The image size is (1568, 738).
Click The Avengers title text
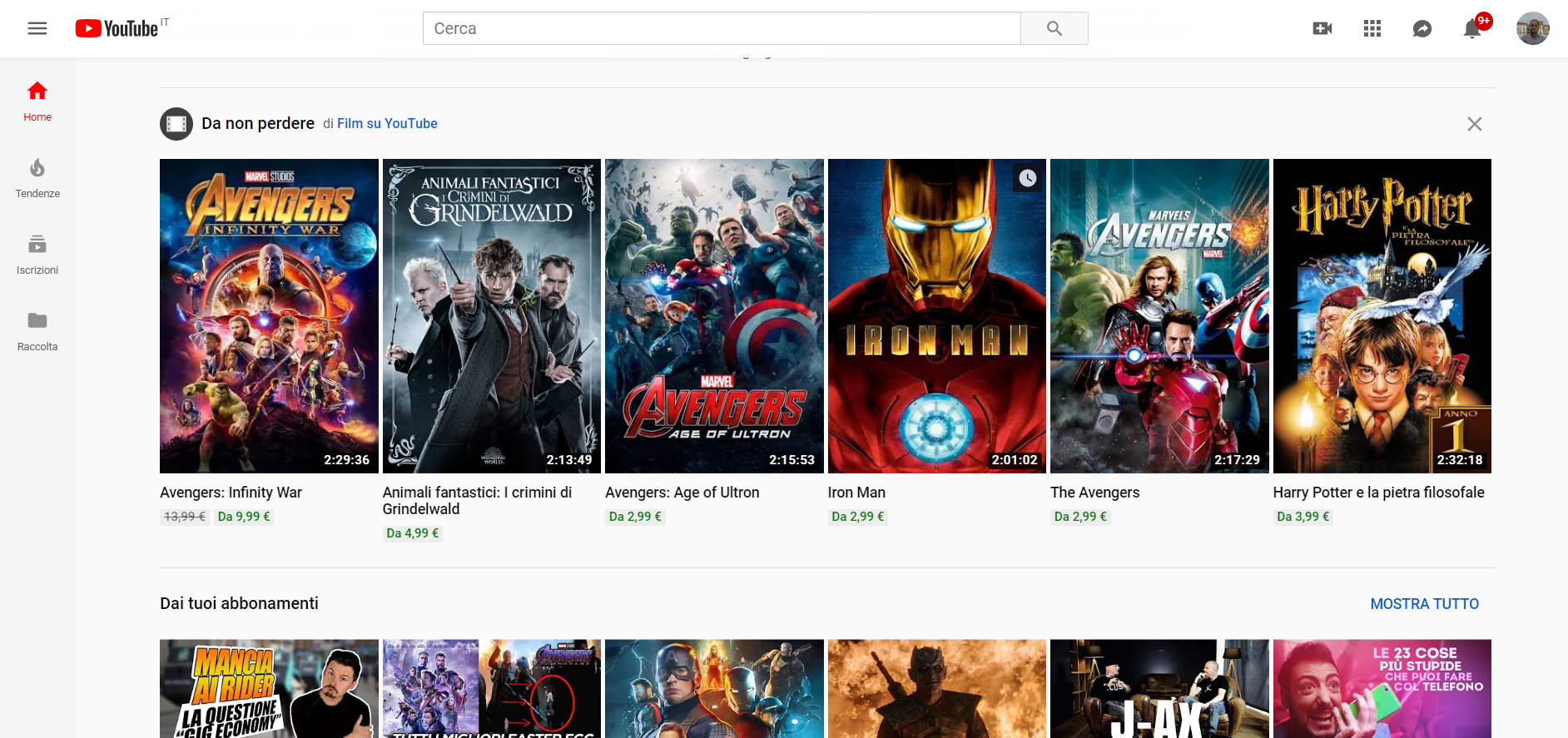[1094, 493]
